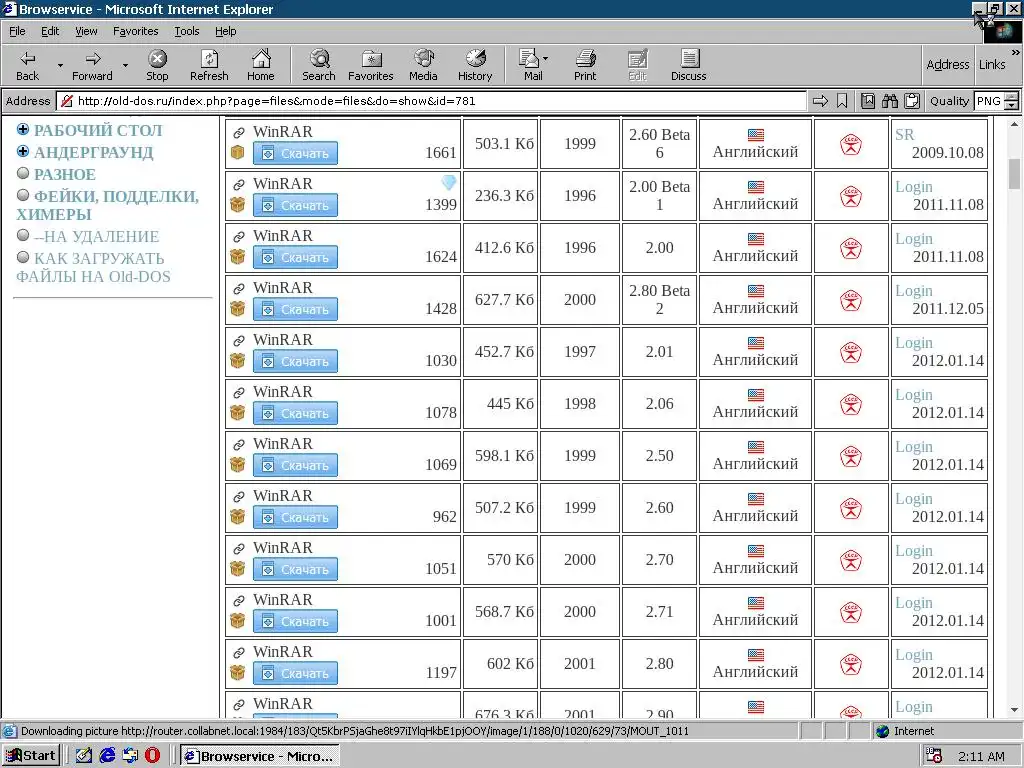Click the bookmark icon beside address bar
This screenshot has height=768, width=1024.
pyautogui.click(x=842, y=101)
